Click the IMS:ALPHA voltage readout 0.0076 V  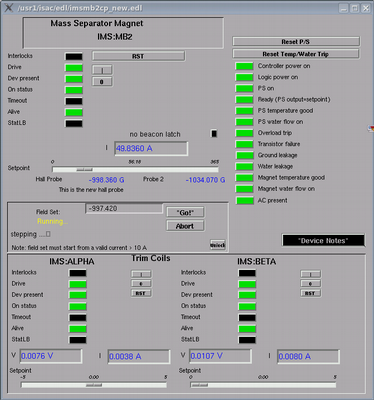click(51, 356)
